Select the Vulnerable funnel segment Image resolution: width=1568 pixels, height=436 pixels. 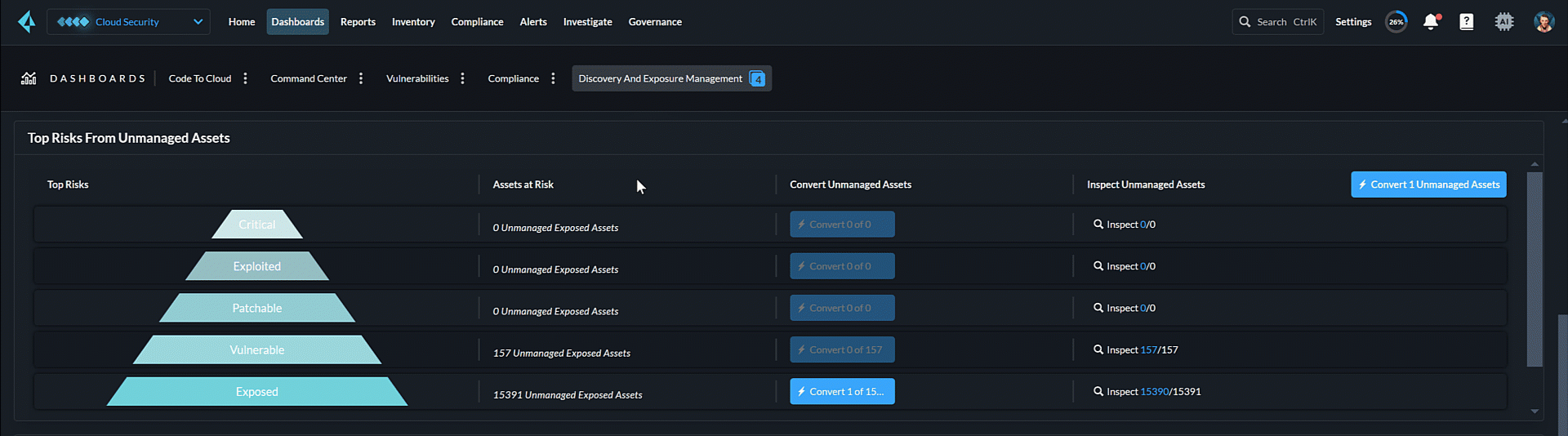point(257,349)
